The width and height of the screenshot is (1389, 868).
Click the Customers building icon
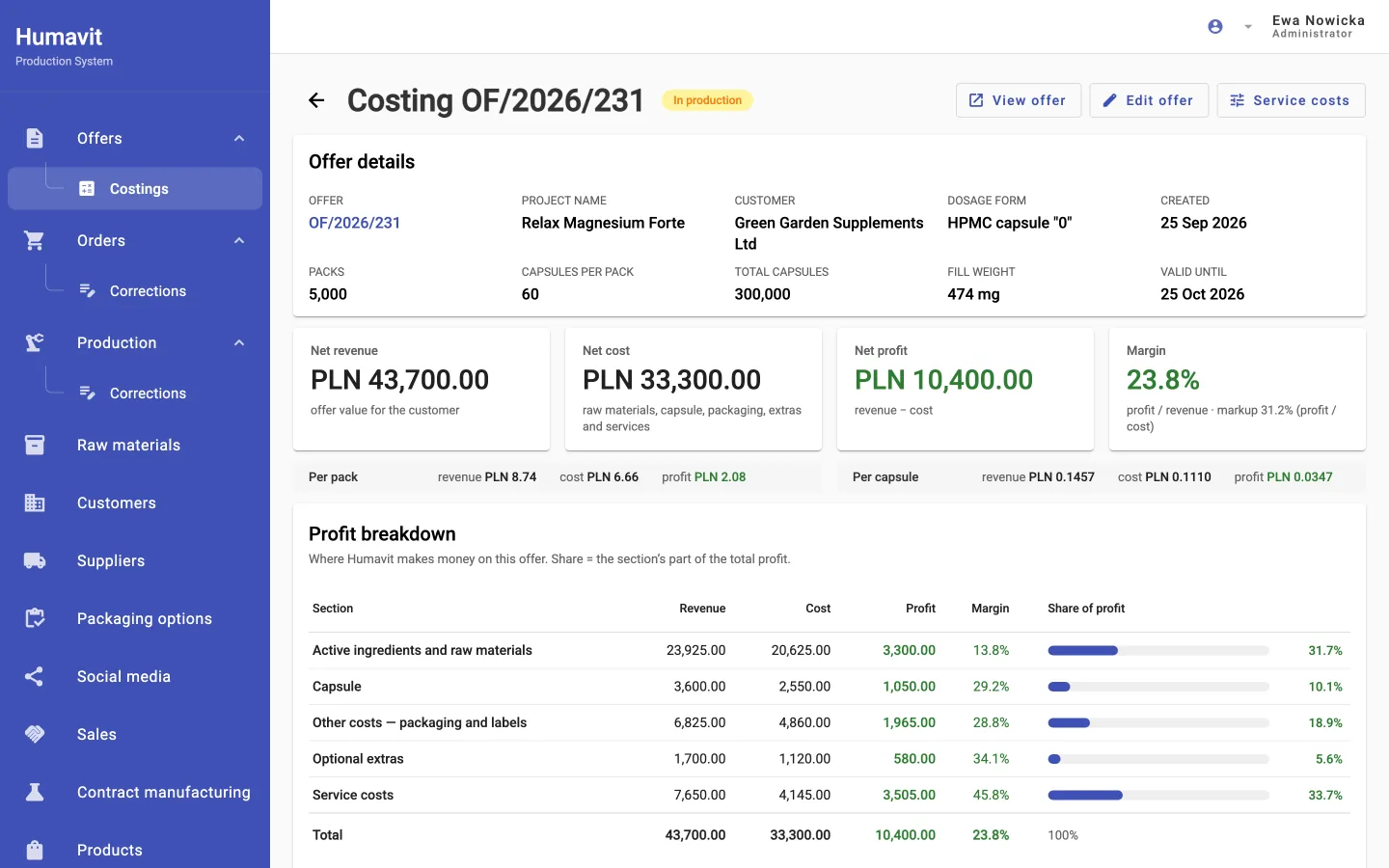[x=35, y=502]
